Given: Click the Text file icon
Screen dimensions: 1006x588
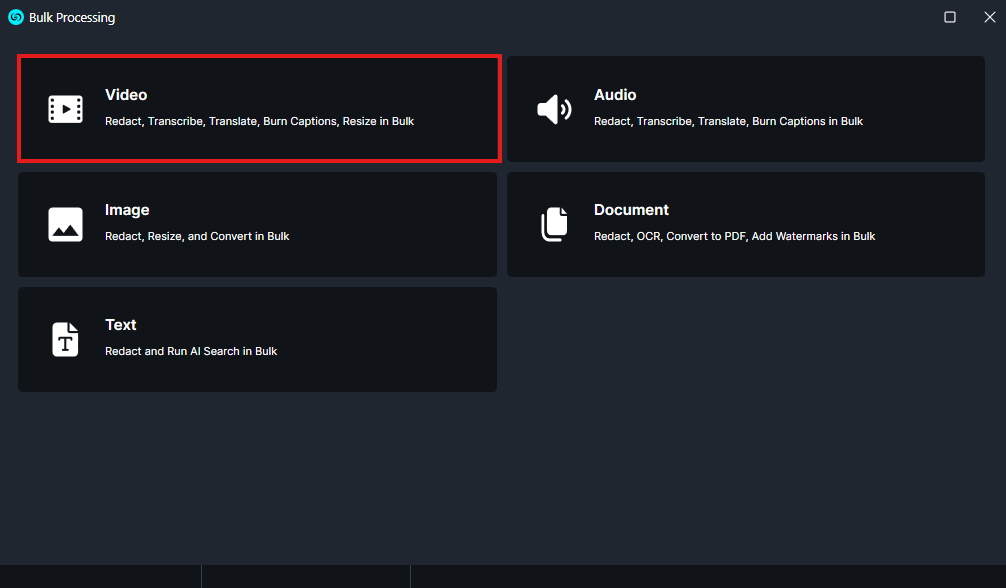Looking at the screenshot, I should point(66,339).
